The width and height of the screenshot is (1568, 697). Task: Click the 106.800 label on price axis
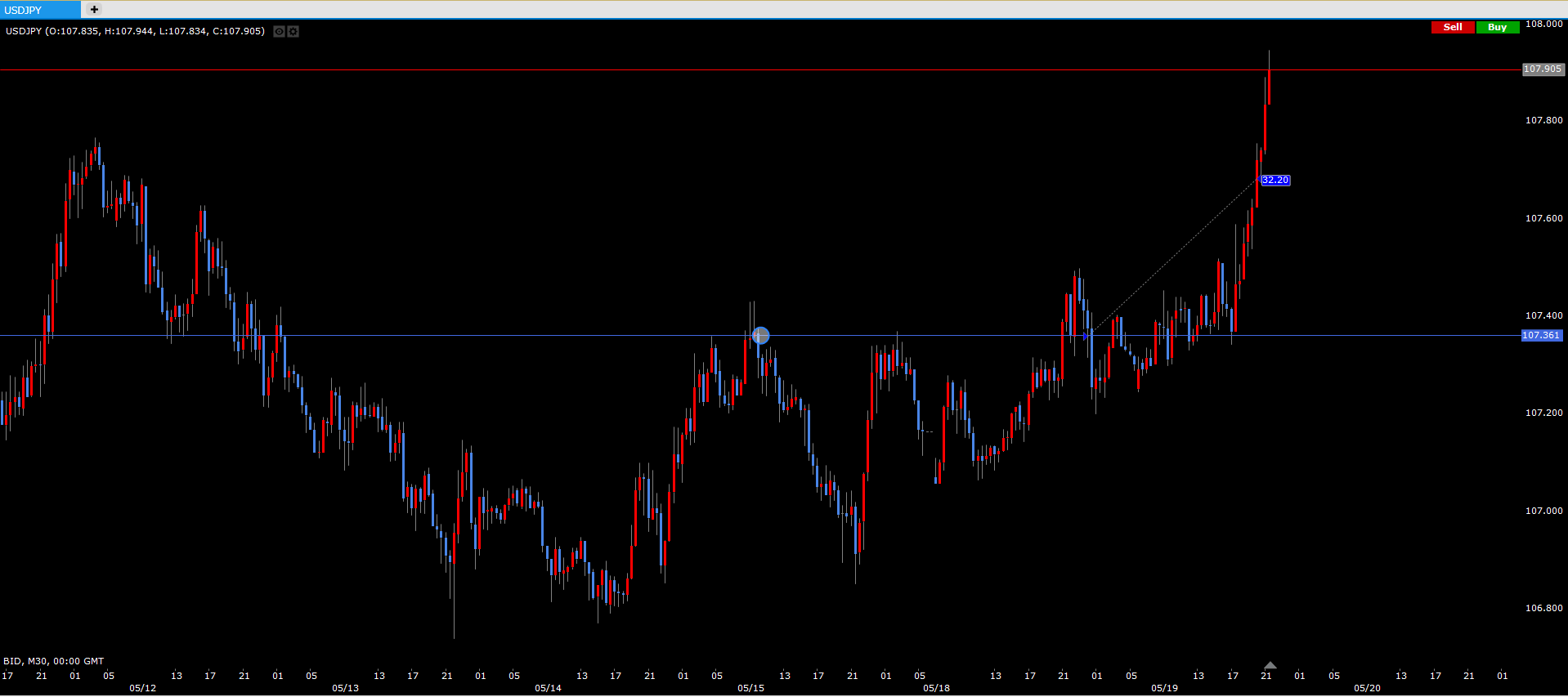pyautogui.click(x=1543, y=608)
